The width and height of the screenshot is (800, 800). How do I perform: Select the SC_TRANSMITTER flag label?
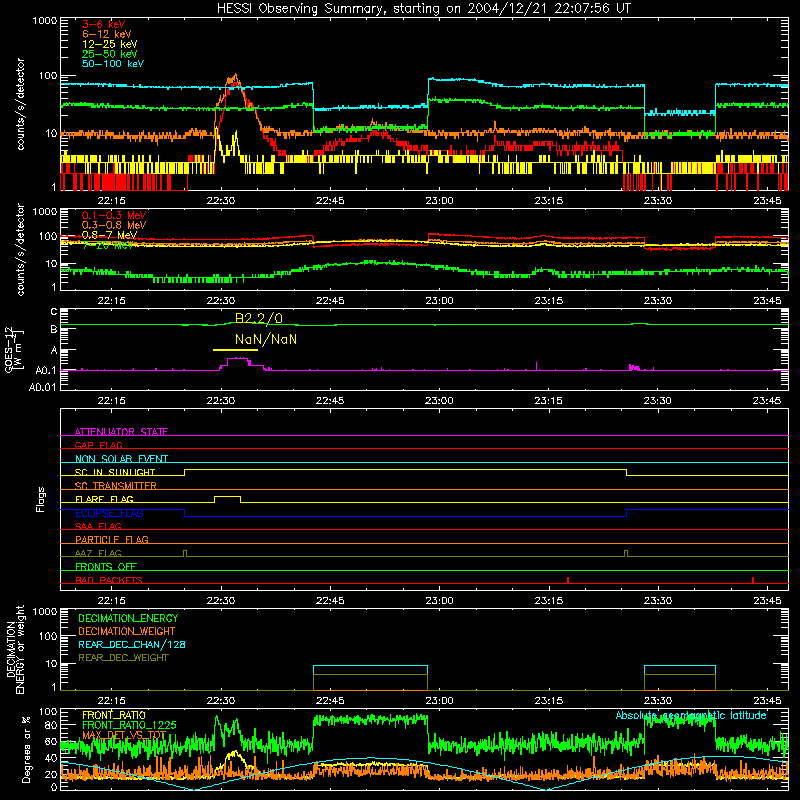(116, 485)
